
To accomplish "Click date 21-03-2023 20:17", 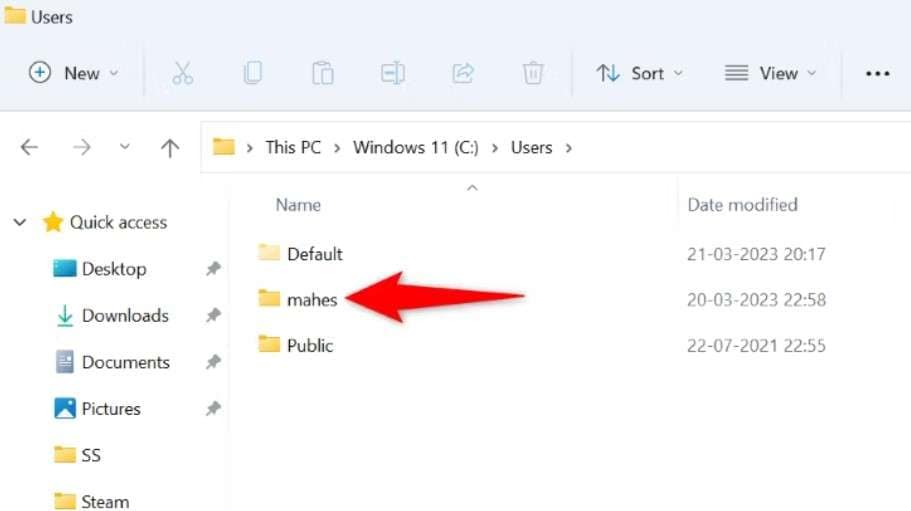I will pyautogui.click(x=756, y=254).
